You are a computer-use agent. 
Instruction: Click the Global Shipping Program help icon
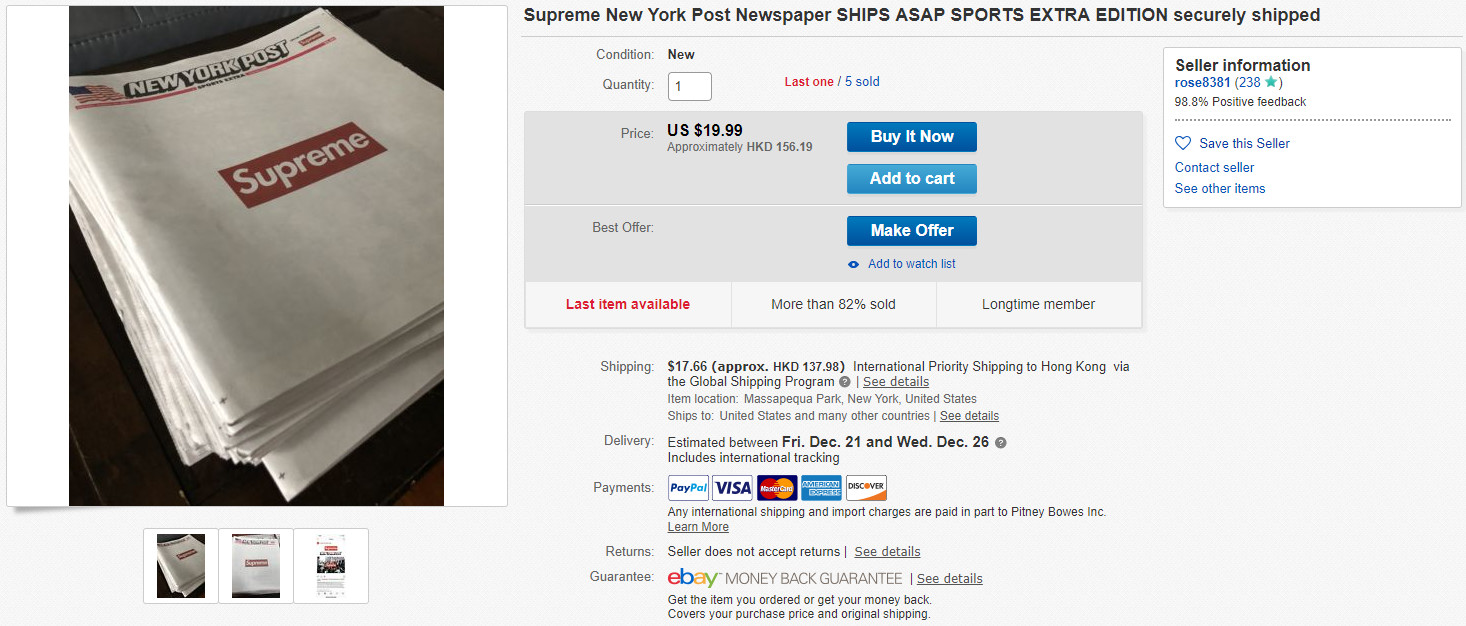click(x=845, y=382)
